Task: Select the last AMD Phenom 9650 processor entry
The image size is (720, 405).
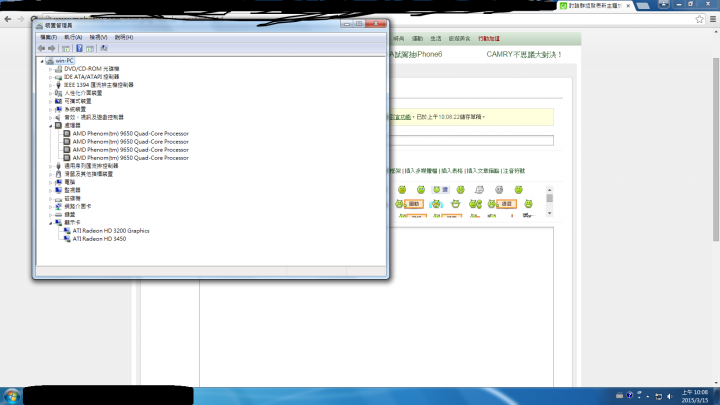Action: click(x=130, y=158)
